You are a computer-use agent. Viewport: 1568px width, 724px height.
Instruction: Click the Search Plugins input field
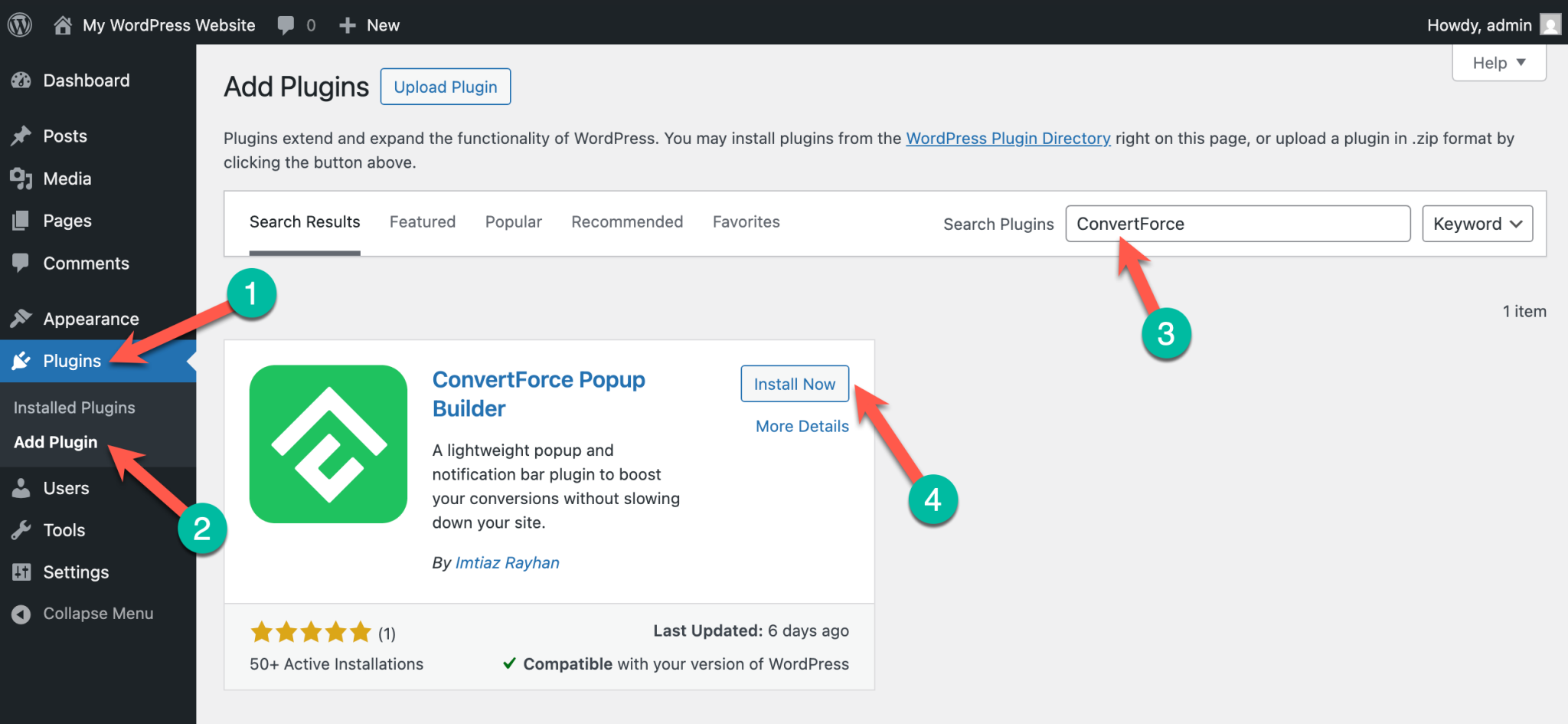(1237, 224)
